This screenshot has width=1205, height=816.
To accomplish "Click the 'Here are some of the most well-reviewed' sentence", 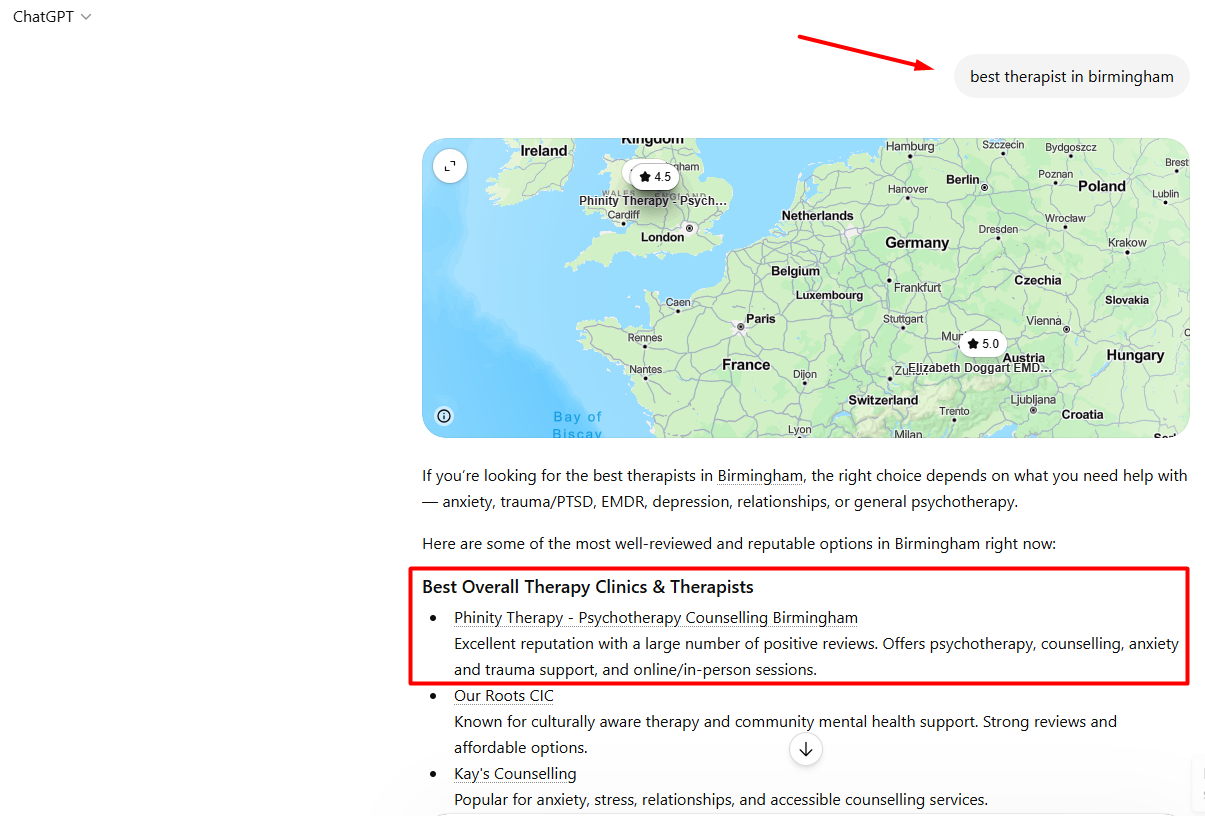I will [739, 544].
